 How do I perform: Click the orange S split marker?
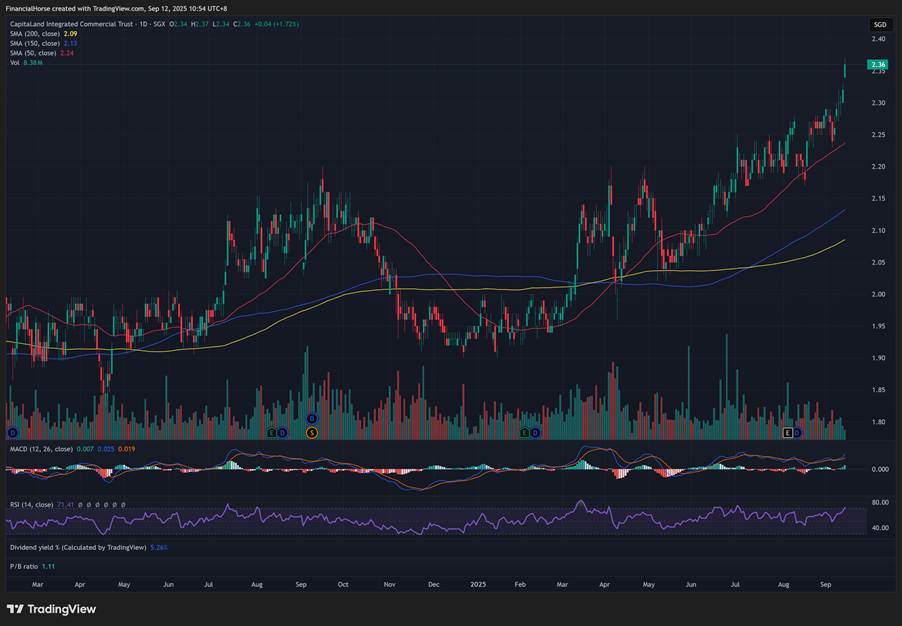312,432
